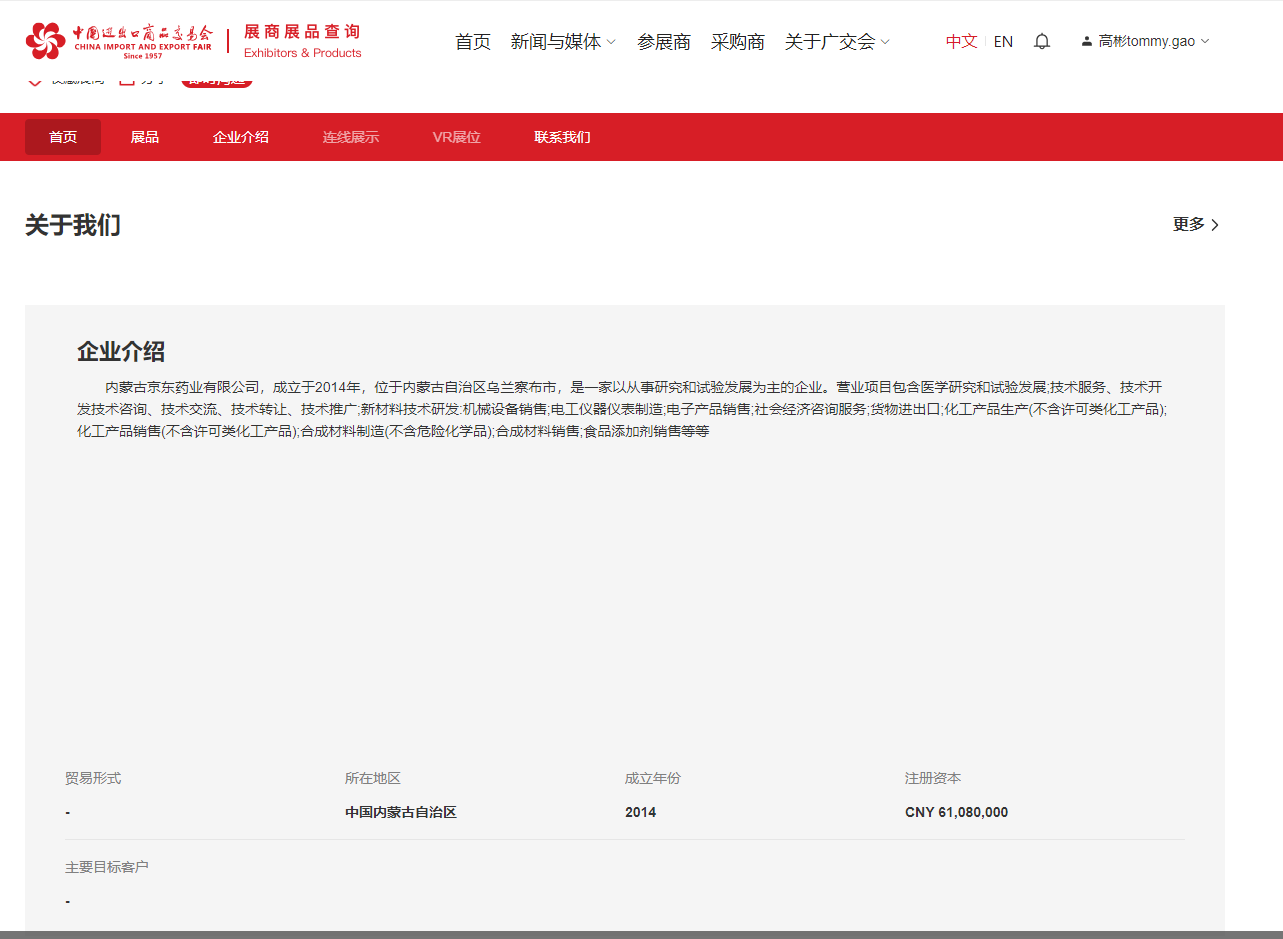Click the 贸易形式 label
Viewport: 1283px width, 939px height.
[93, 778]
